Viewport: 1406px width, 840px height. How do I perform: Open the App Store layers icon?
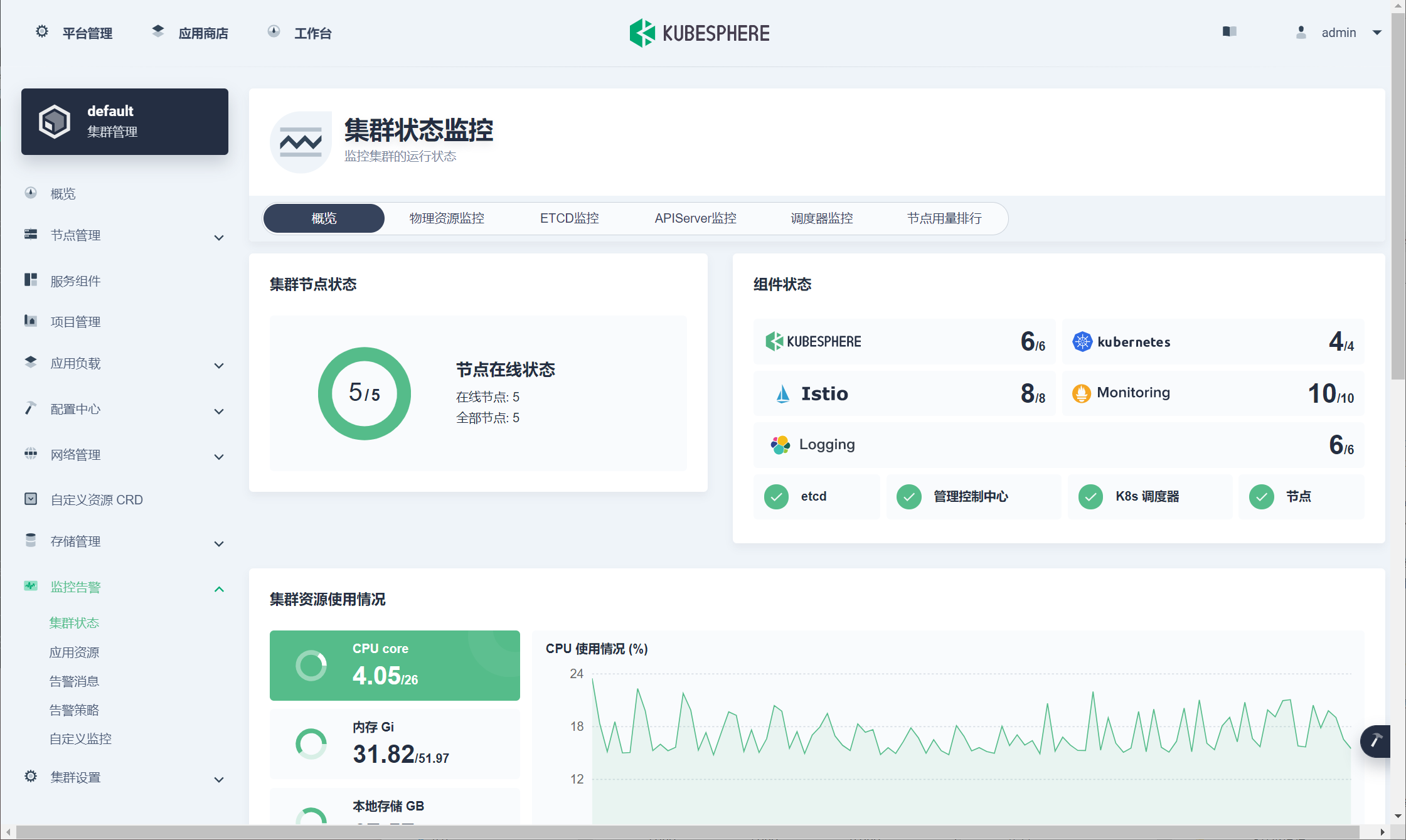(x=158, y=31)
